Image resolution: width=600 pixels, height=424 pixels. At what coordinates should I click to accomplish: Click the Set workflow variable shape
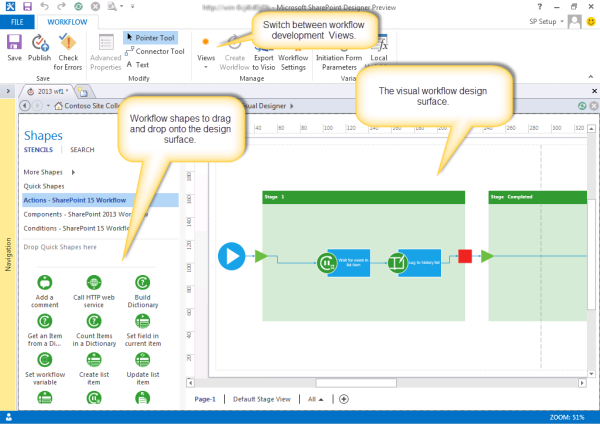(x=45, y=369)
